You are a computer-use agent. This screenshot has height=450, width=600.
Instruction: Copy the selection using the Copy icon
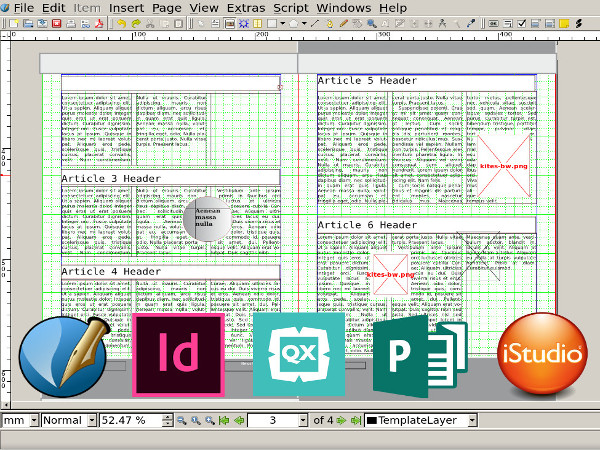point(165,24)
